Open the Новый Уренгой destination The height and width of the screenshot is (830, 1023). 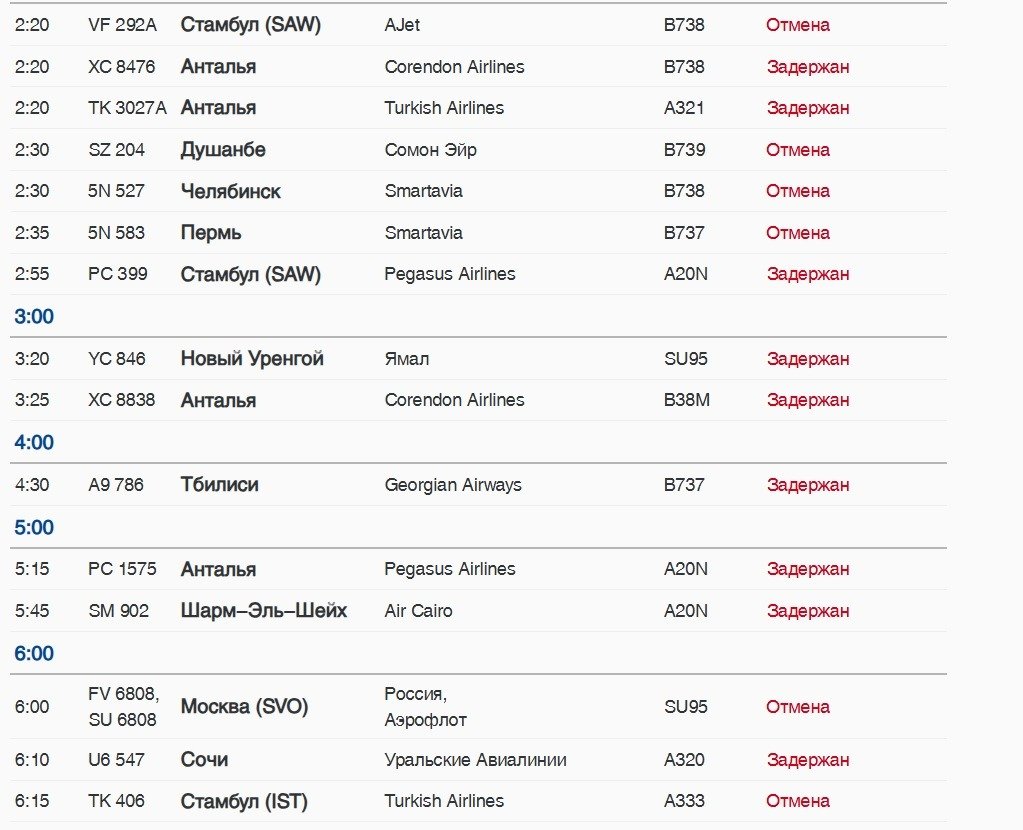(x=252, y=359)
